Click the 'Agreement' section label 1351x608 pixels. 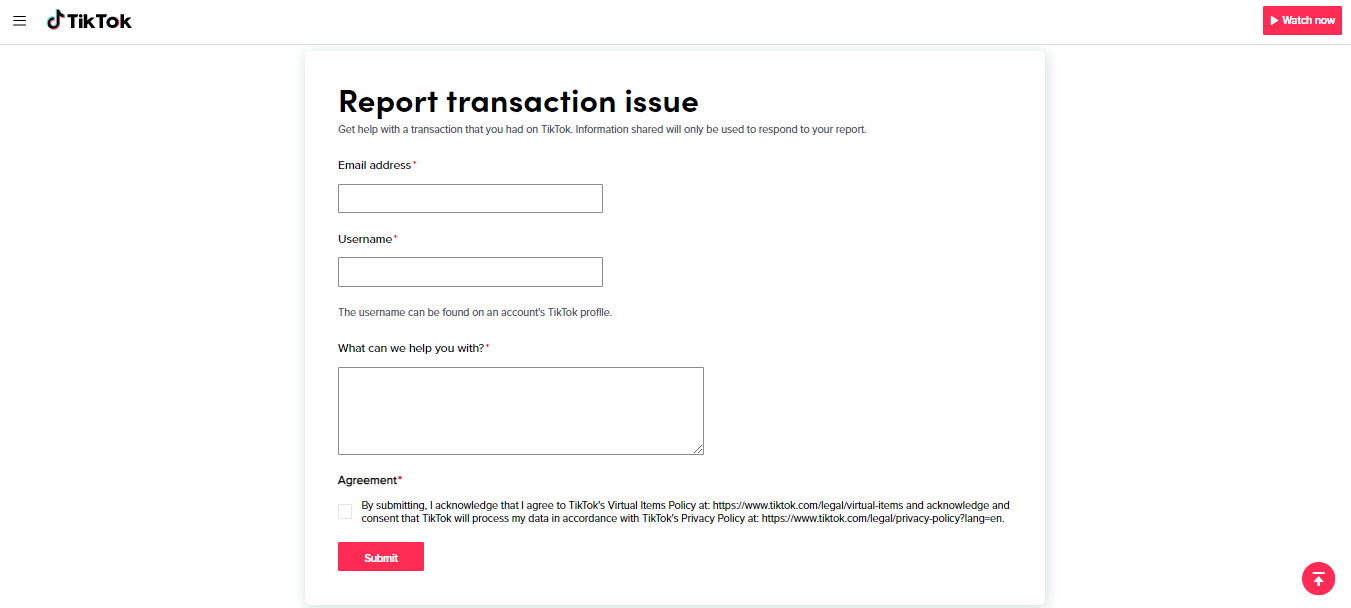(x=367, y=480)
